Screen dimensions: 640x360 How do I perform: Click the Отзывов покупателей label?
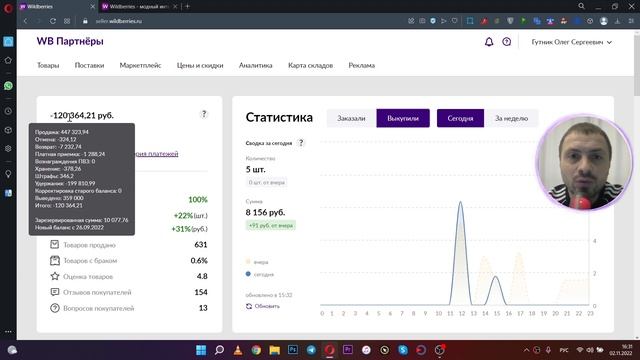tap(97, 292)
